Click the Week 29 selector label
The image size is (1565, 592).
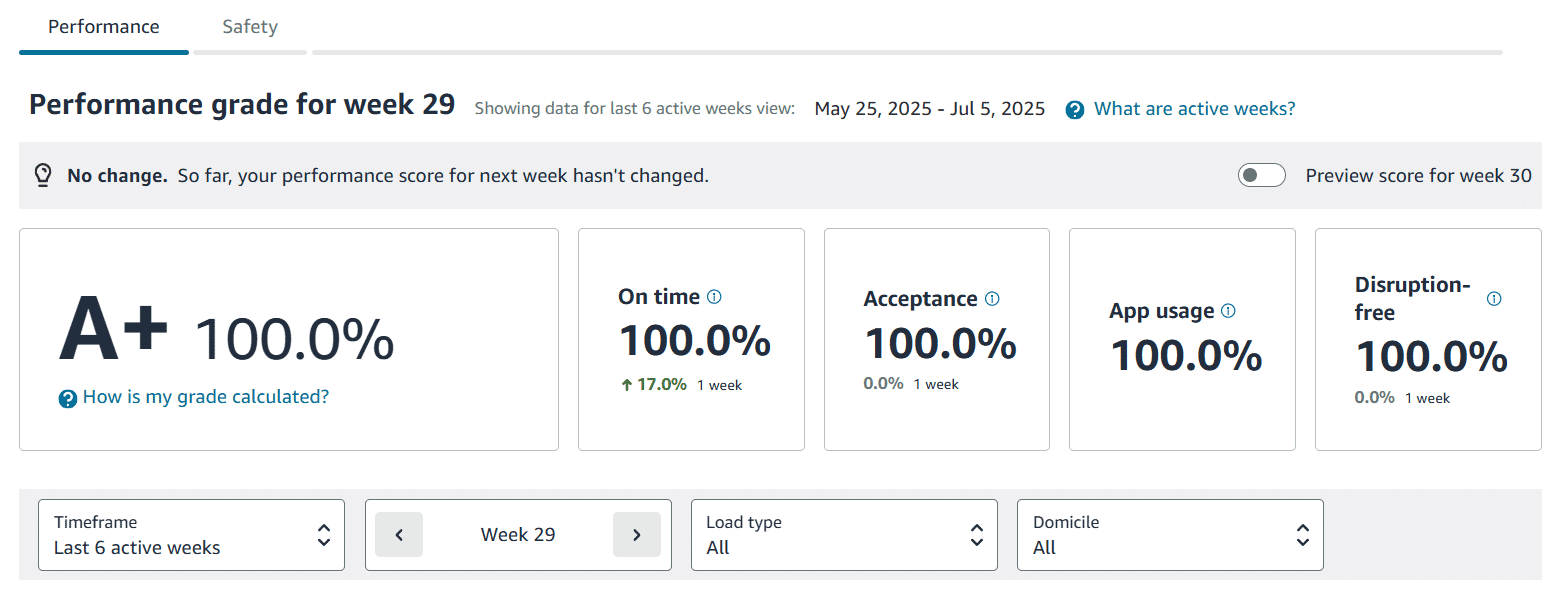pos(518,535)
